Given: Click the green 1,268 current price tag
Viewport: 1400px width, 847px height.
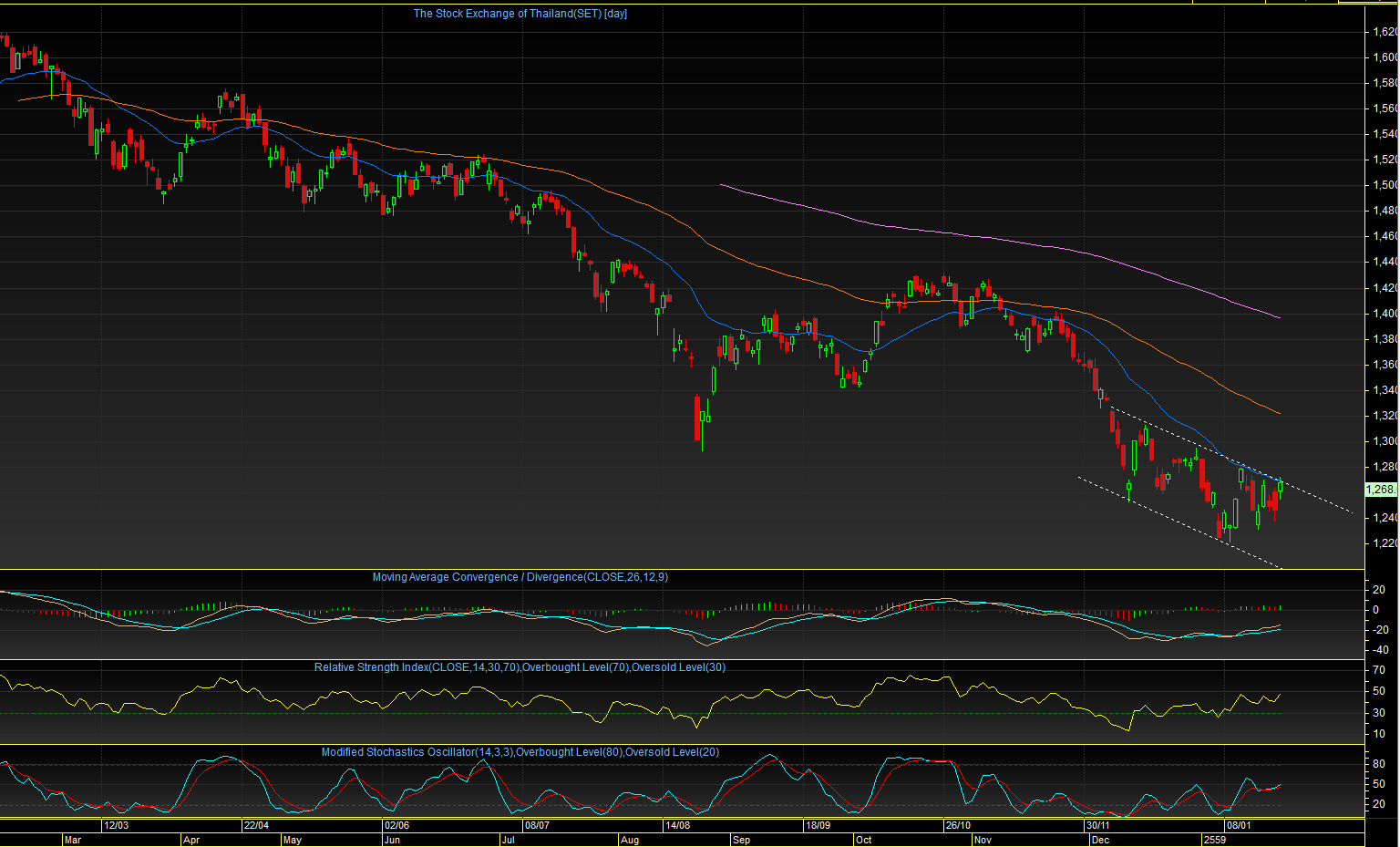Looking at the screenshot, I should click(1381, 490).
